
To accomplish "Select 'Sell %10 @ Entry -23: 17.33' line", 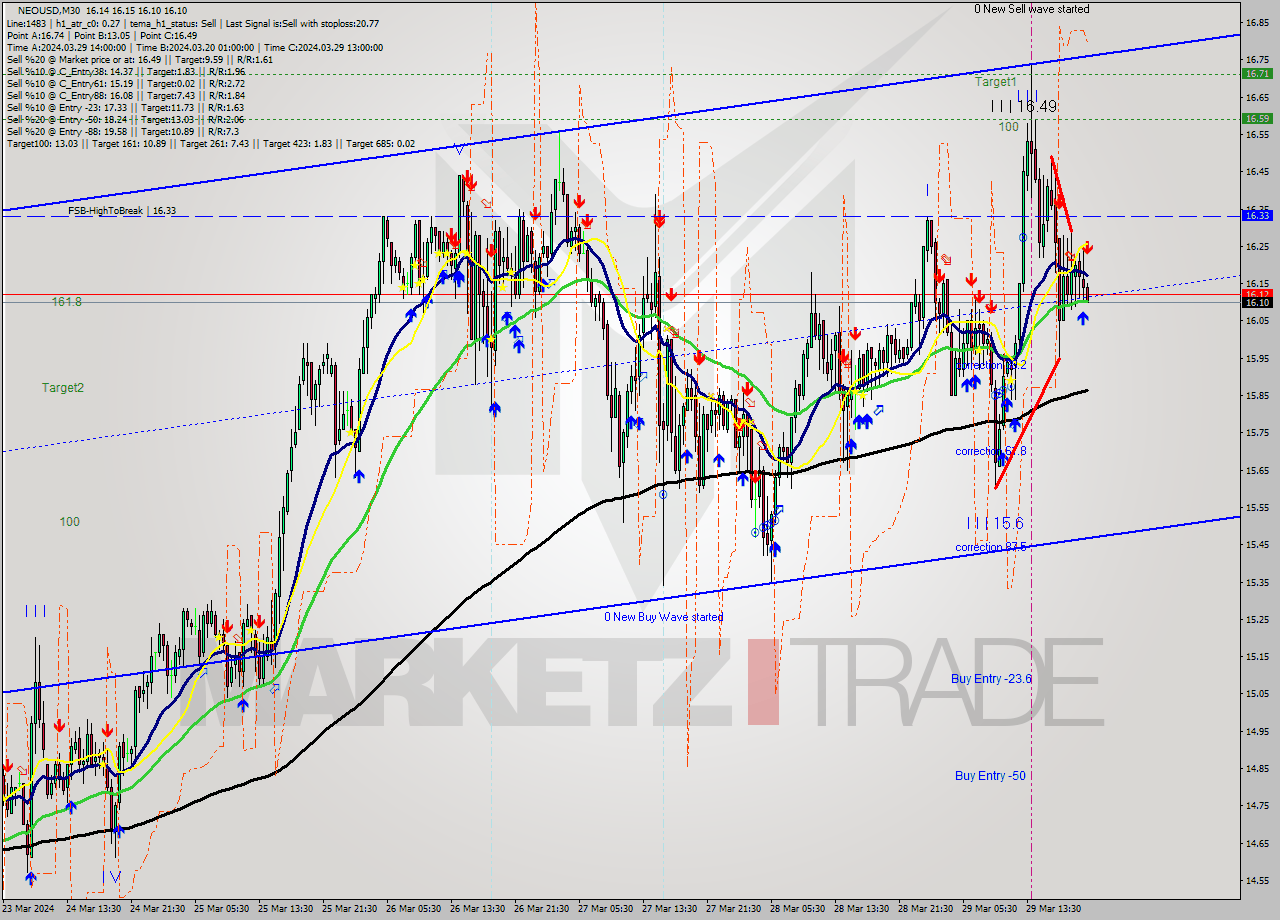I will tap(125, 107).
